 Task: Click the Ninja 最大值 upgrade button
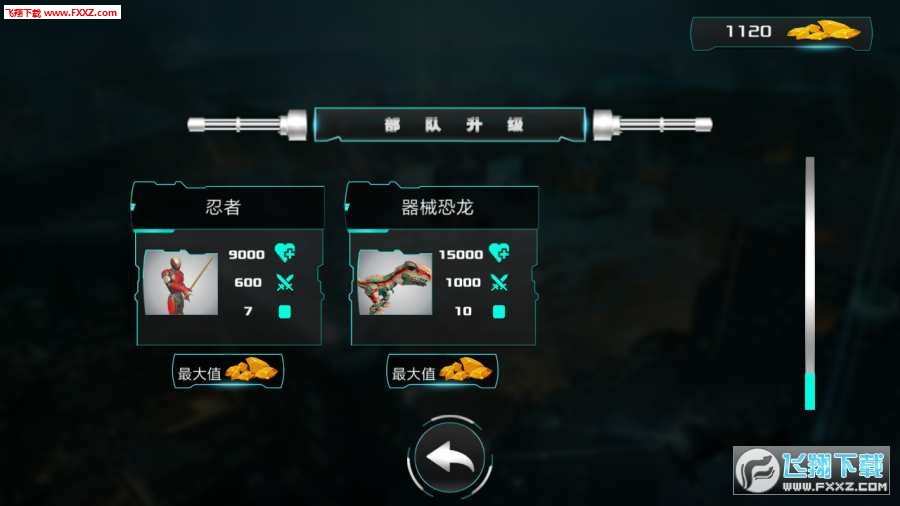[x=228, y=371]
